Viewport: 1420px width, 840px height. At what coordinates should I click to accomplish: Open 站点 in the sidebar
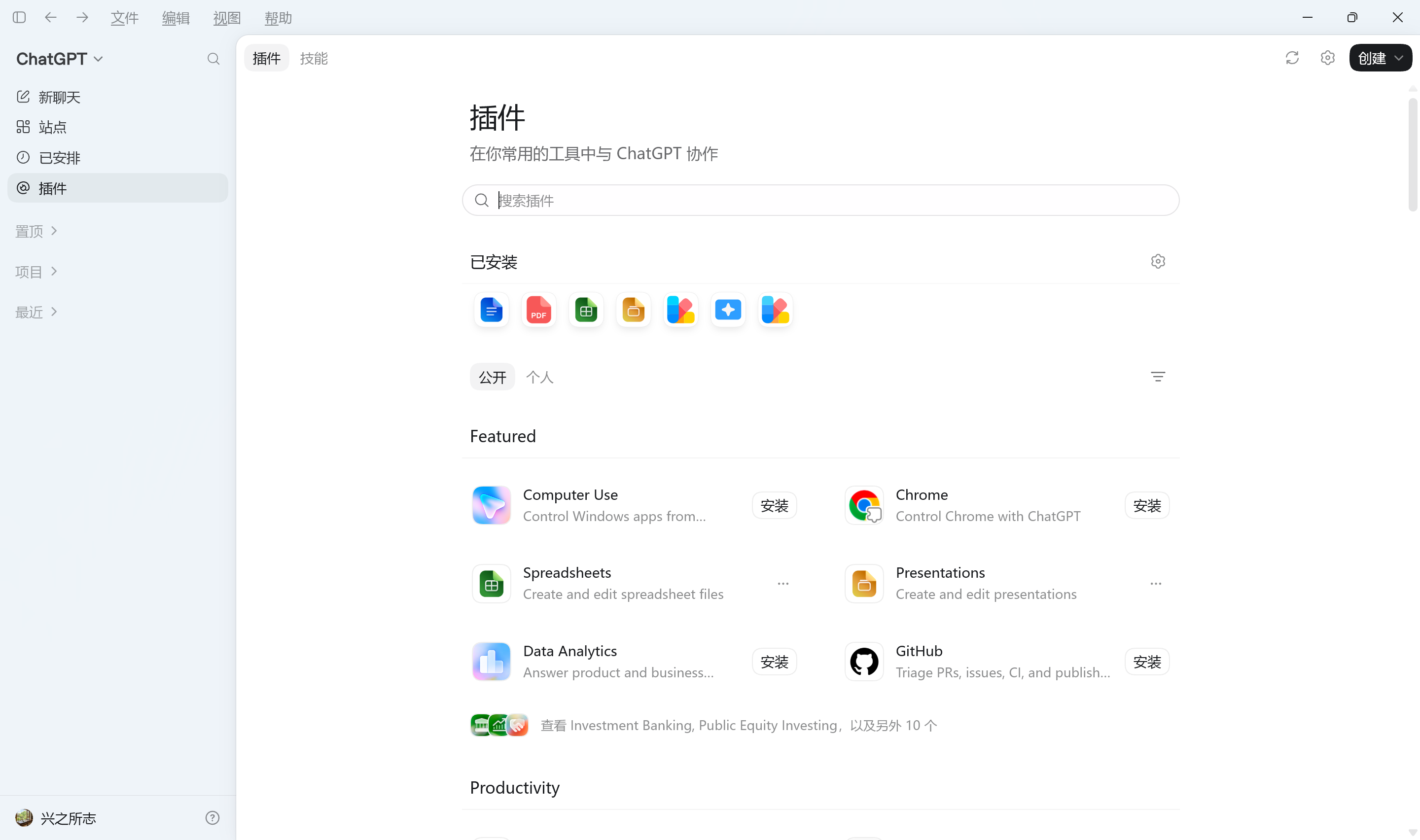point(118,127)
